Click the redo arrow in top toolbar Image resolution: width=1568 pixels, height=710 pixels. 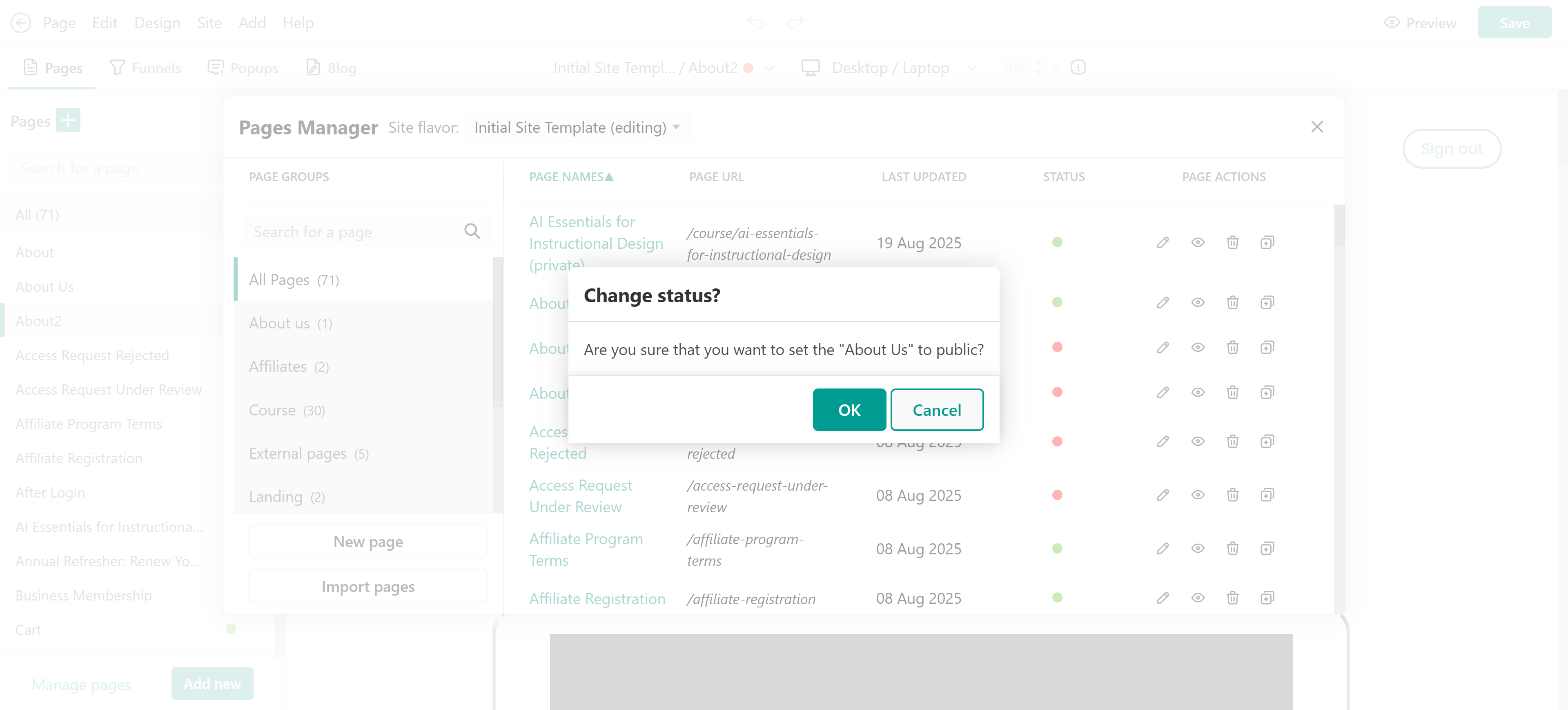795,22
